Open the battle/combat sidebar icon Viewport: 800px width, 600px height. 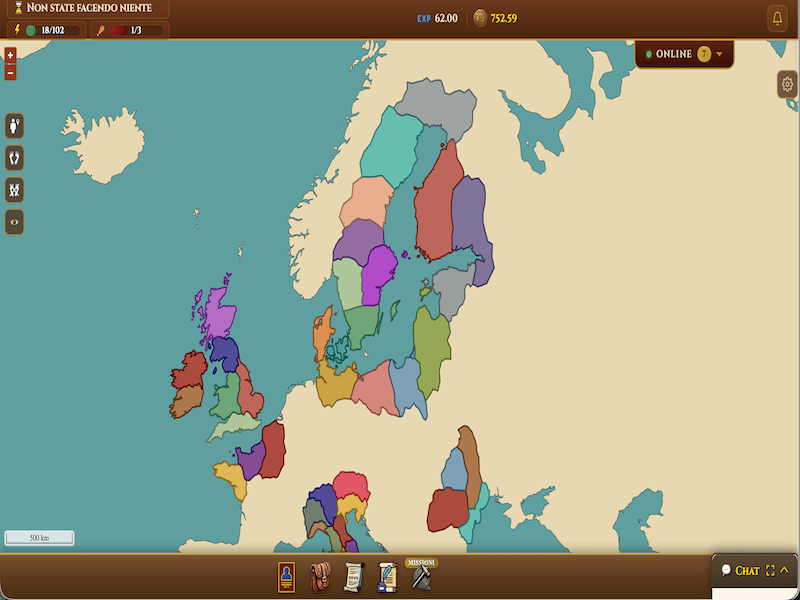click(x=13, y=190)
